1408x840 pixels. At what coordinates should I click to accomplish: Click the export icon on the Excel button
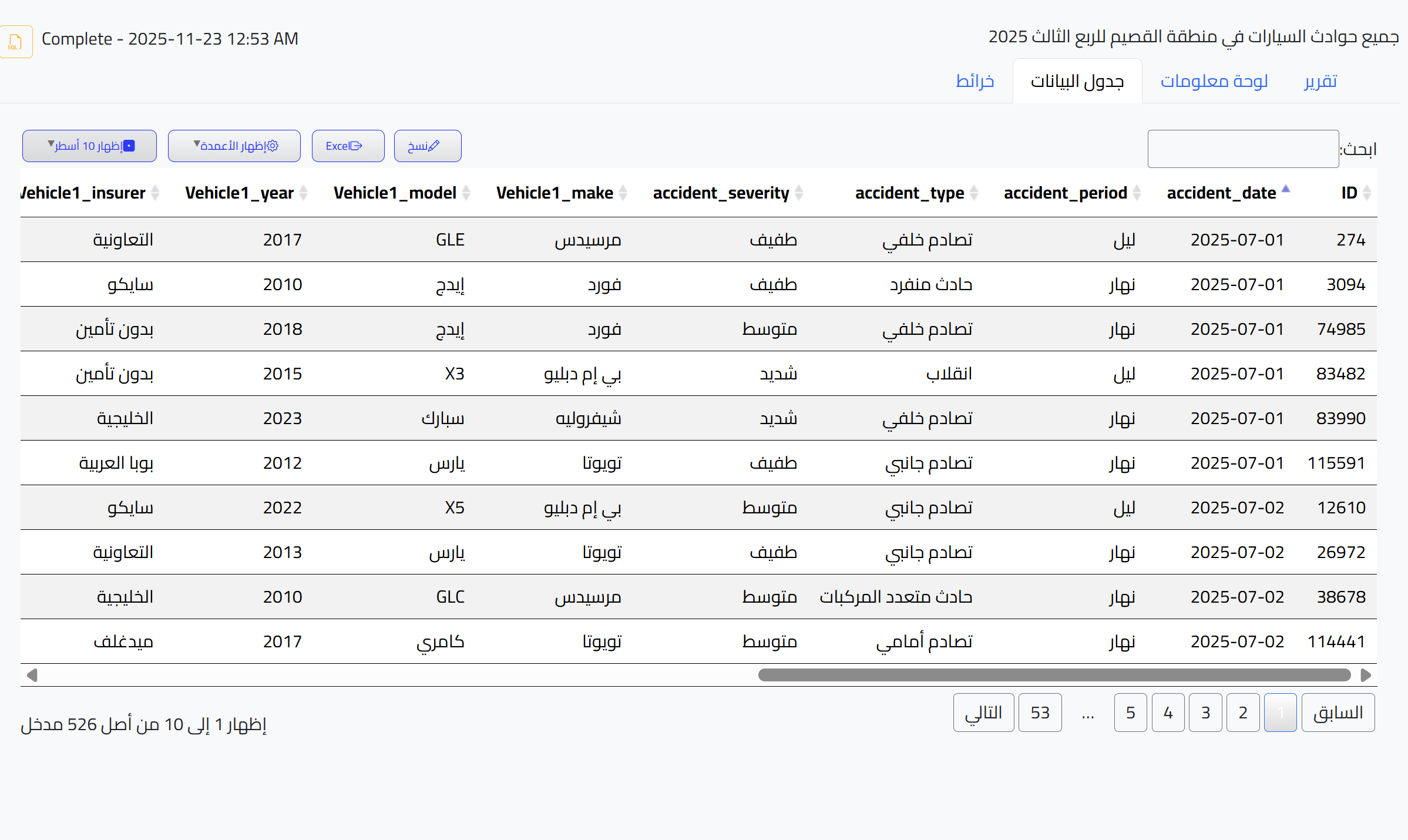click(x=357, y=146)
